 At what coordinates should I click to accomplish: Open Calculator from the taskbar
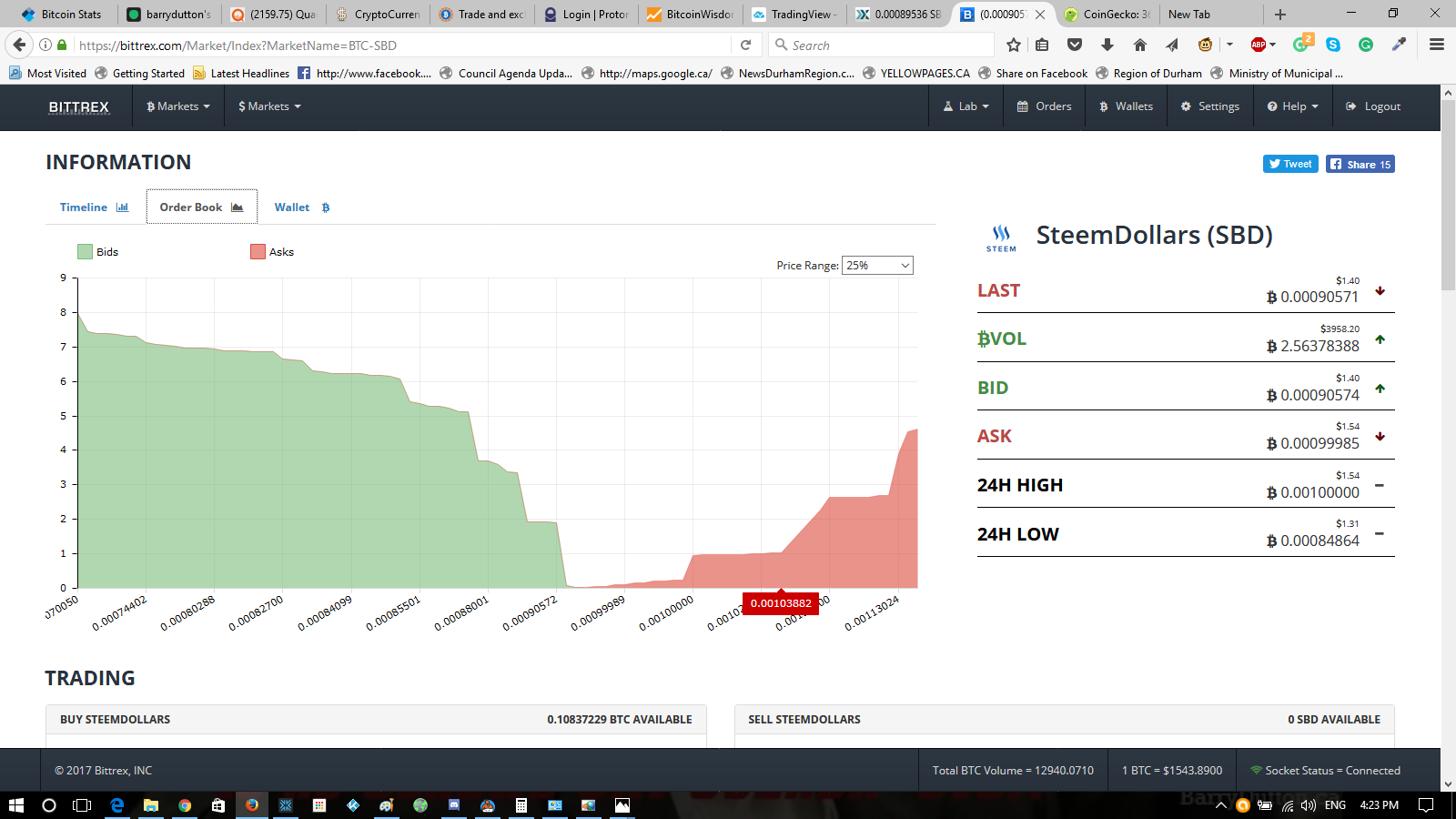click(521, 805)
